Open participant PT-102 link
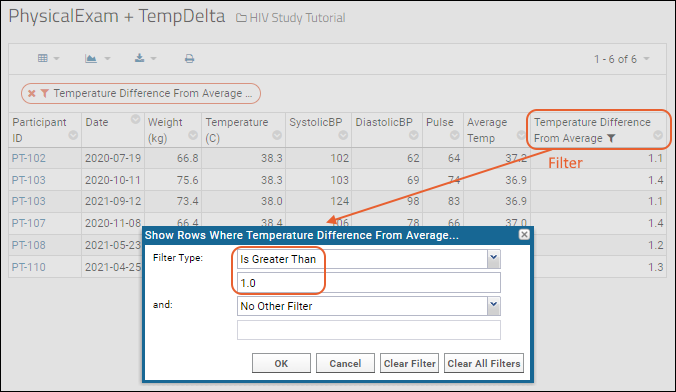The height and width of the screenshot is (392, 676). tap(28, 158)
